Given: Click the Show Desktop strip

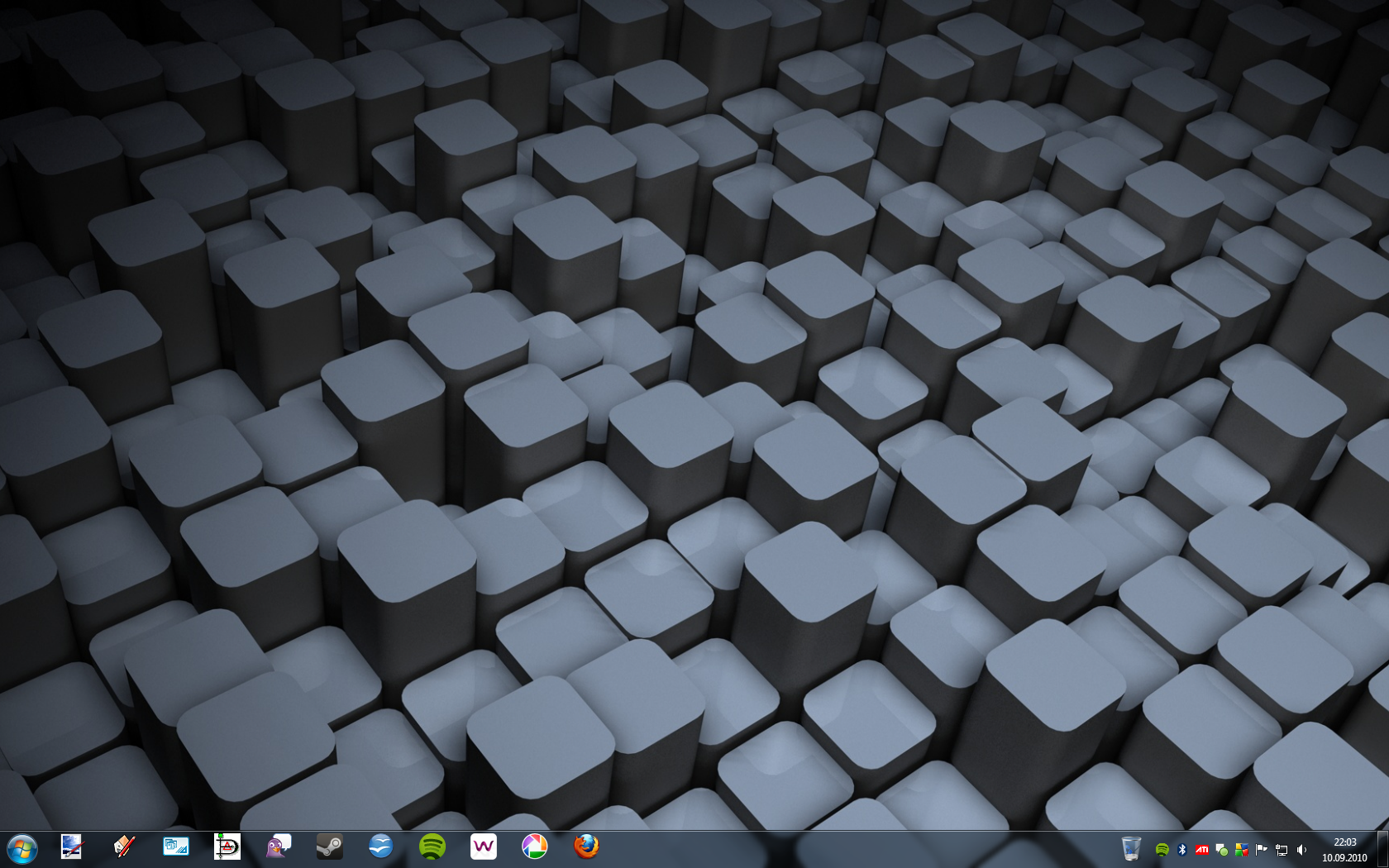Looking at the screenshot, I should tap(1382, 850).
